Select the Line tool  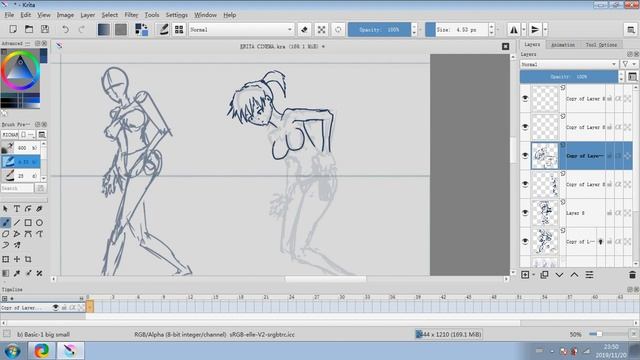17,223
